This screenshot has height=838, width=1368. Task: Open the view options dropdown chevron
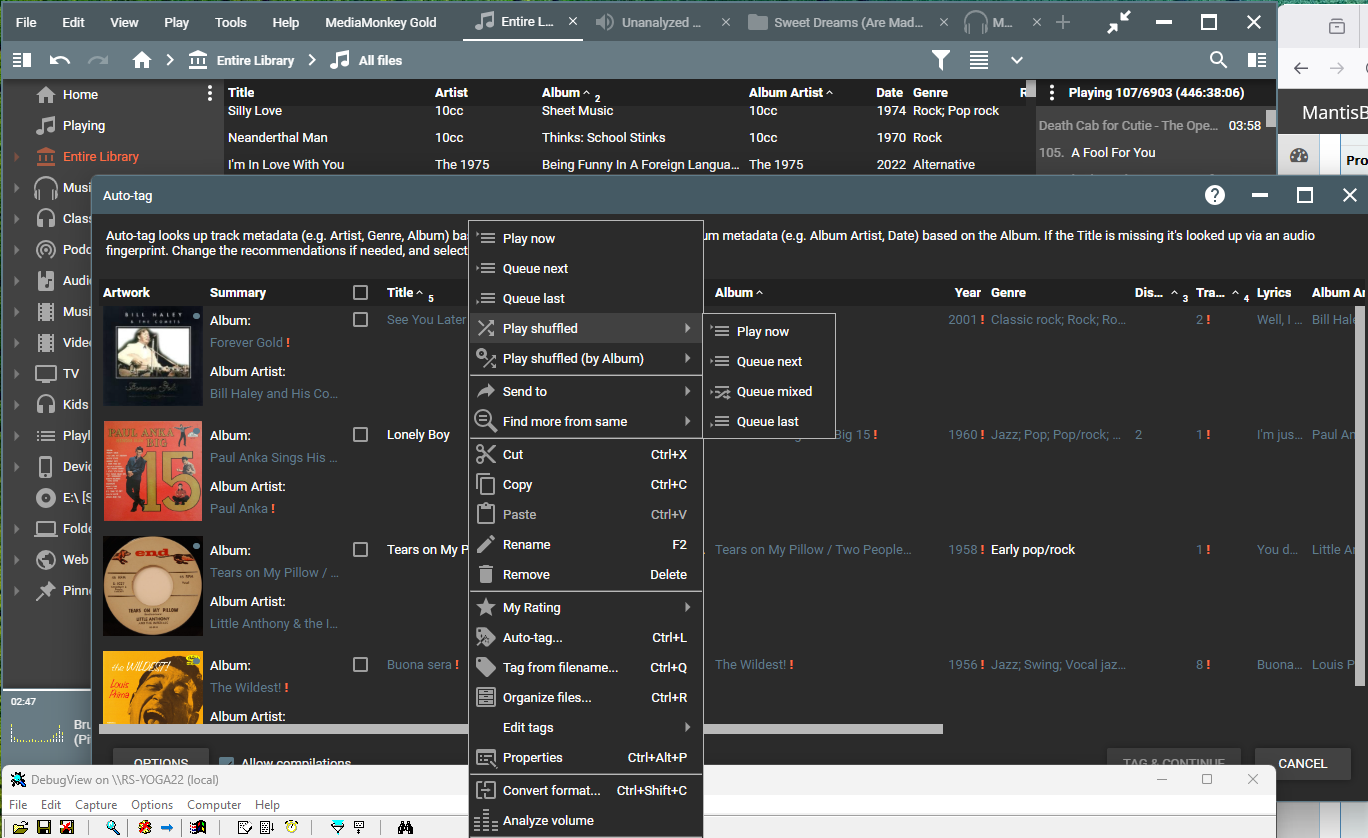[x=1017, y=60]
